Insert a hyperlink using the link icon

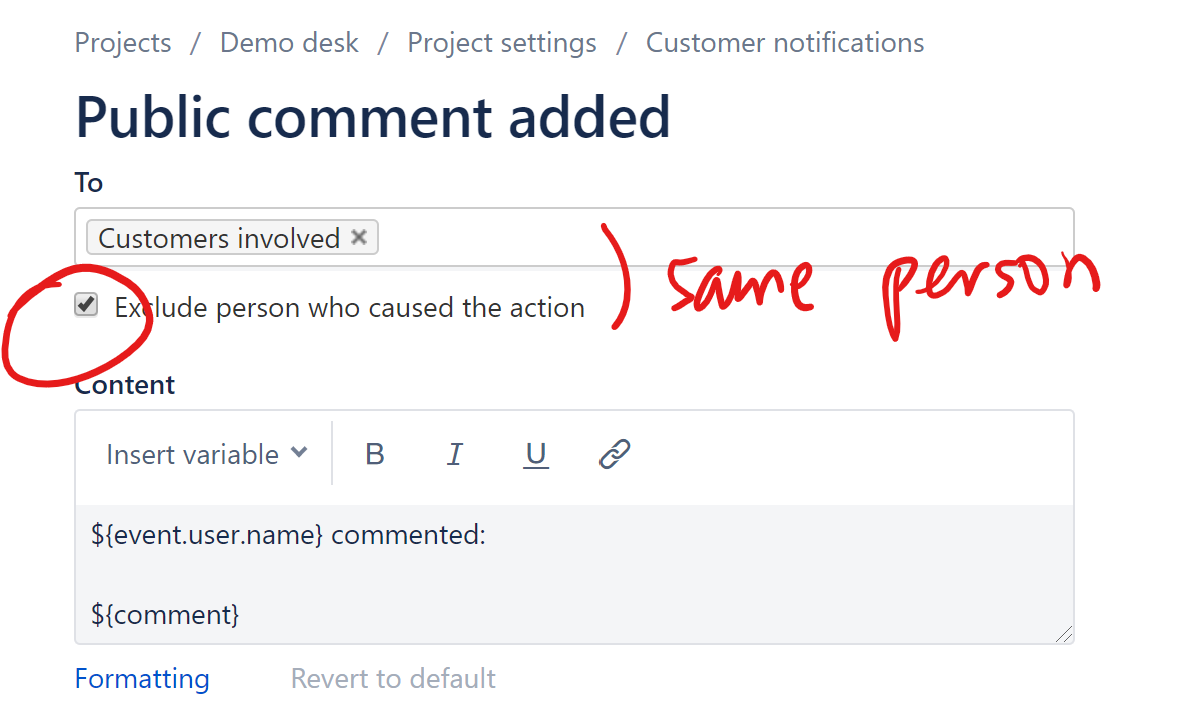(x=614, y=454)
